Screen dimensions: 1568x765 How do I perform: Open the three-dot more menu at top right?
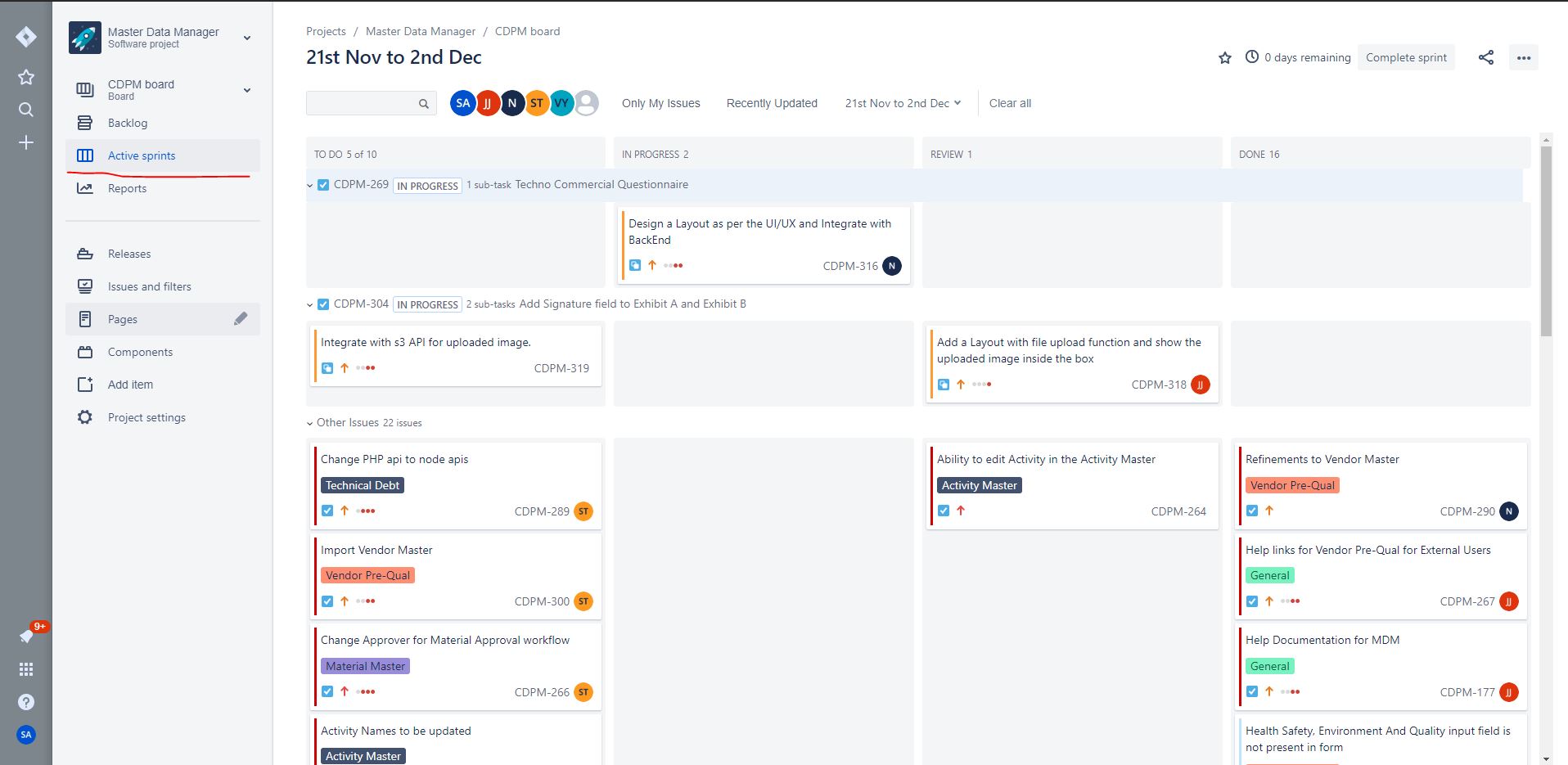pos(1524,57)
